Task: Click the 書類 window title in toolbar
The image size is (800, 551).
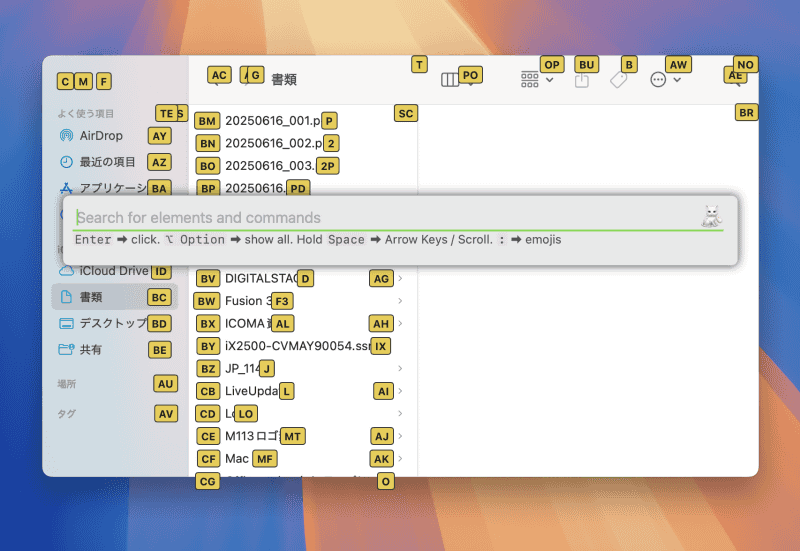Action: coord(284,80)
